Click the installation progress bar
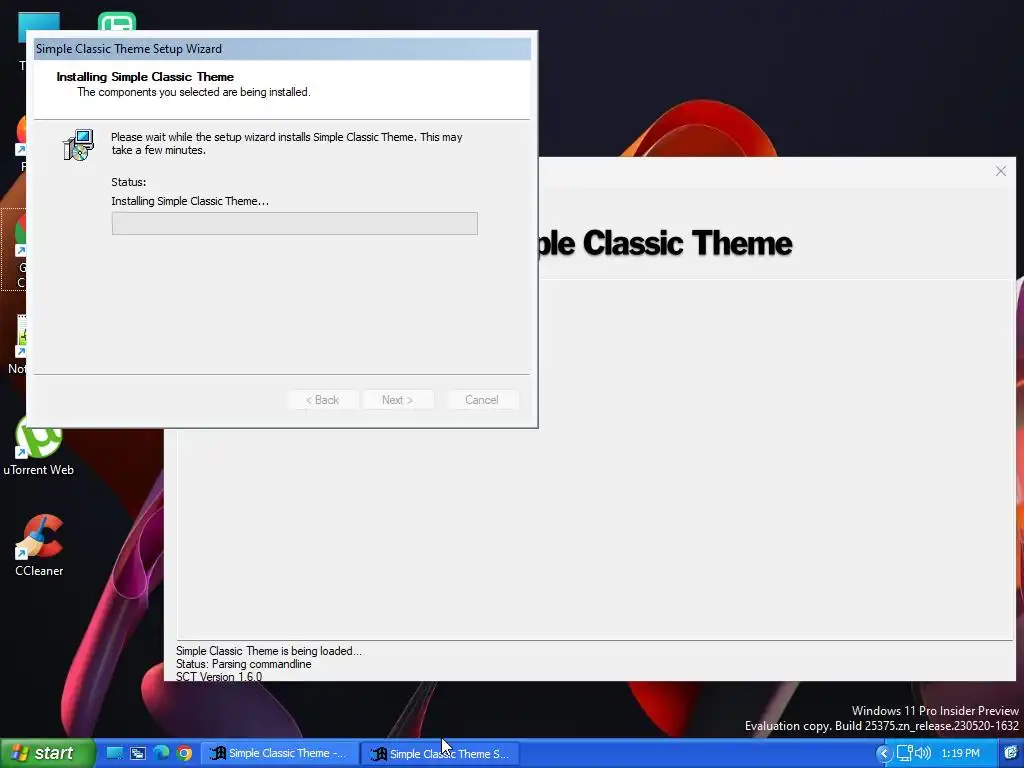Screen dimensions: 1024x768 point(295,223)
